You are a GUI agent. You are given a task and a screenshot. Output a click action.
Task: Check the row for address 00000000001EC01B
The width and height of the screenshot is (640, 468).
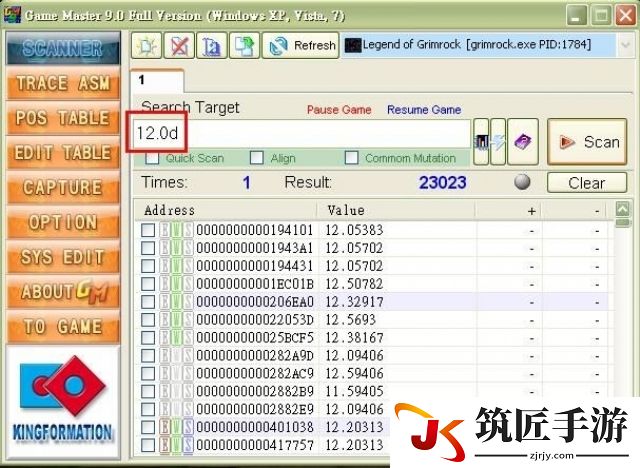(x=148, y=284)
